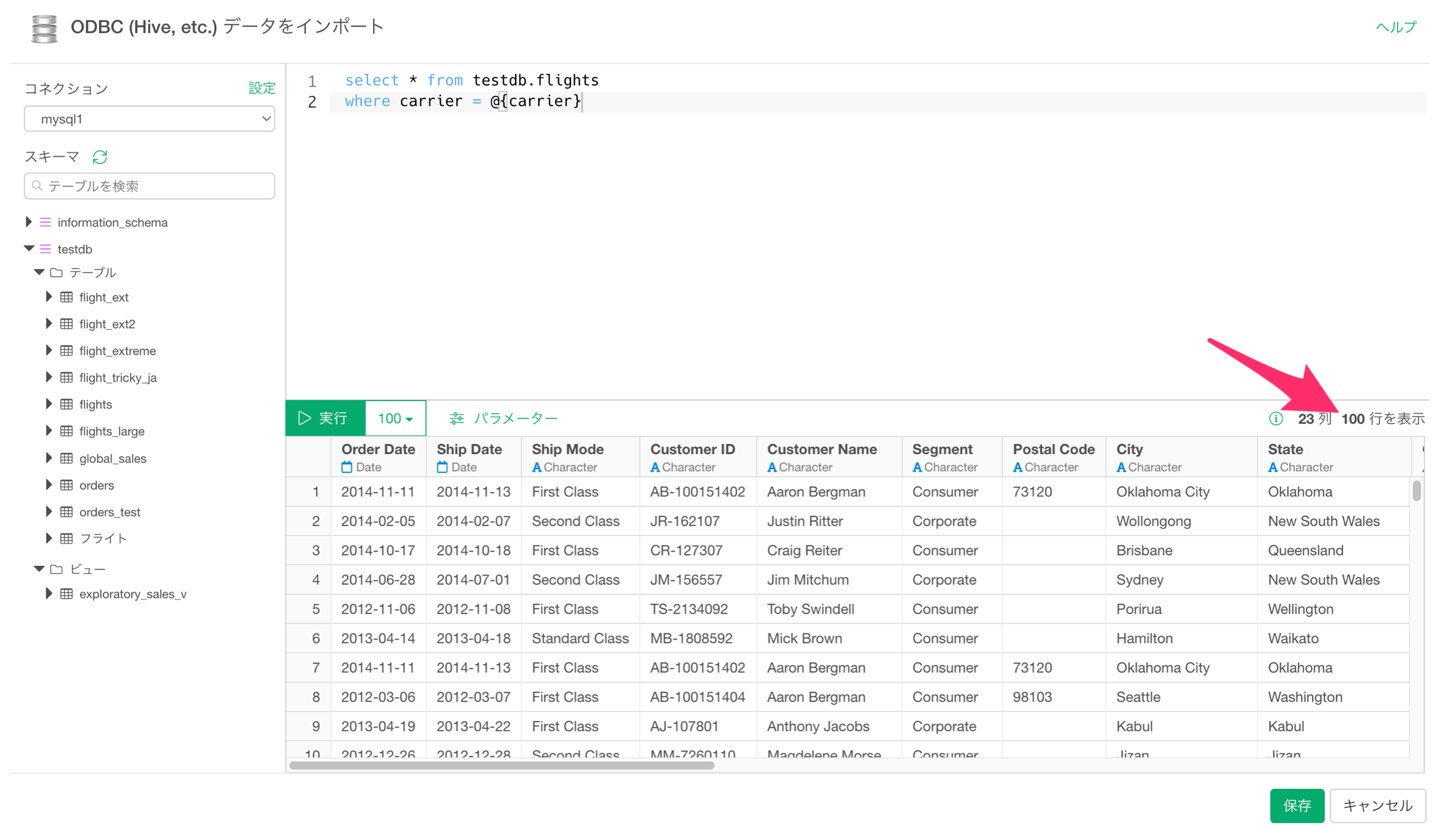Collapse the testdb schema node
Viewport: 1445px width, 840px height.
tap(29, 248)
